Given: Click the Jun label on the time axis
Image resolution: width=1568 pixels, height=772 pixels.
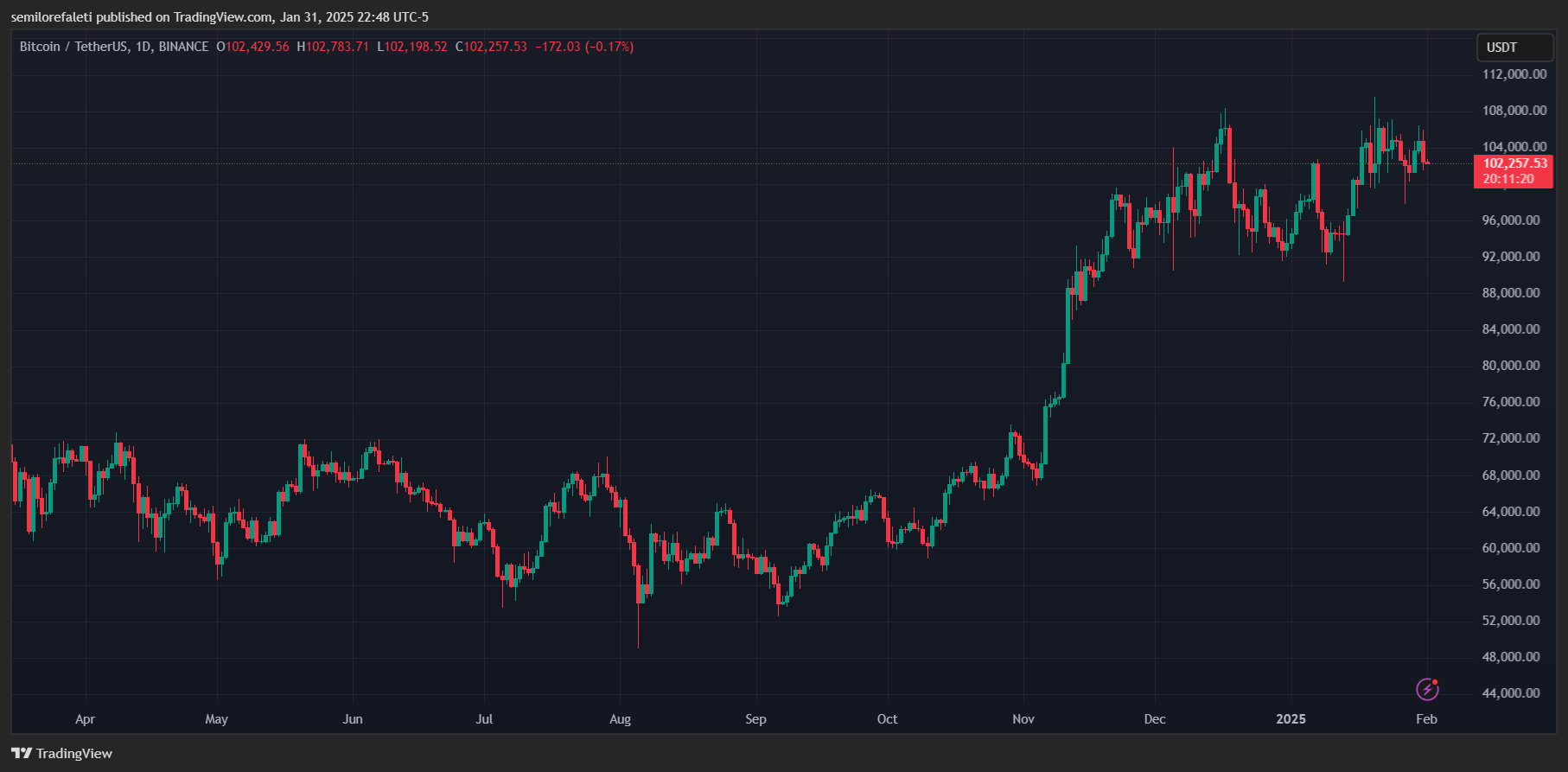Looking at the screenshot, I should click(353, 719).
